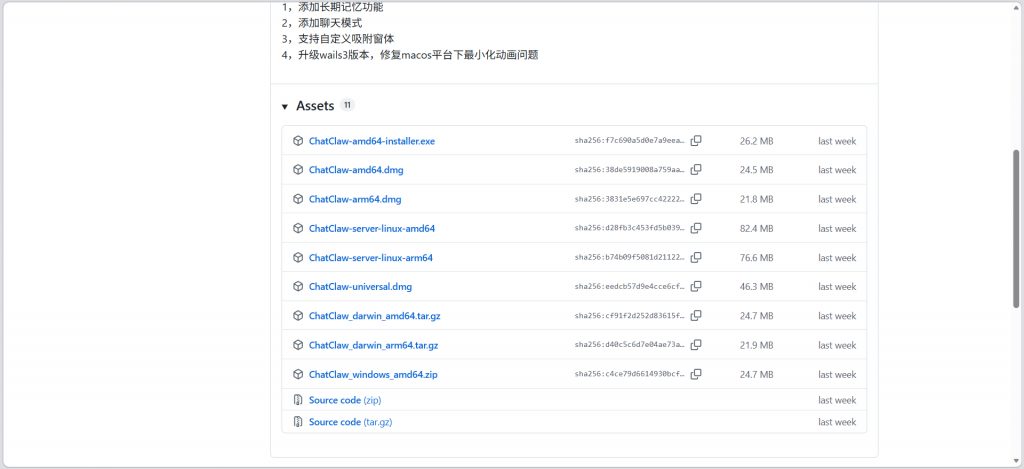Screen dimensions: 1024x469
Task: Click release note line about wails3 upgrade
Action: coord(410,55)
